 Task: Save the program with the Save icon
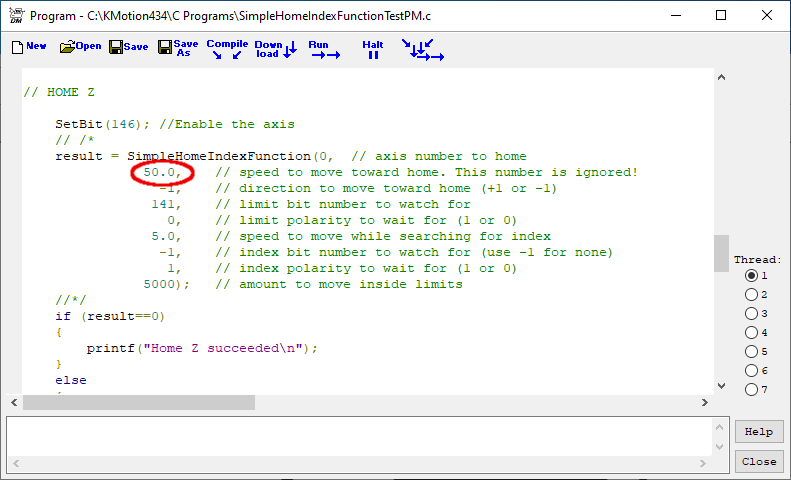(x=128, y=47)
